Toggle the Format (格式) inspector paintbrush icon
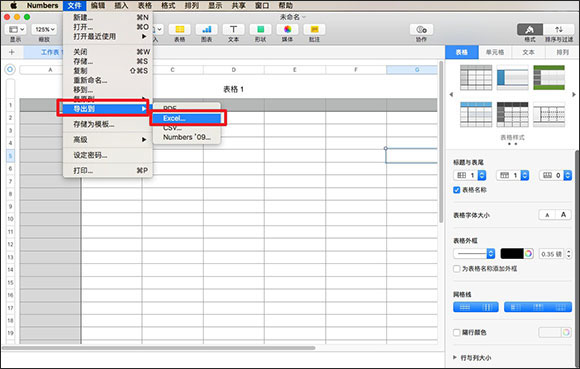This screenshot has height=369, width=580. [530, 30]
